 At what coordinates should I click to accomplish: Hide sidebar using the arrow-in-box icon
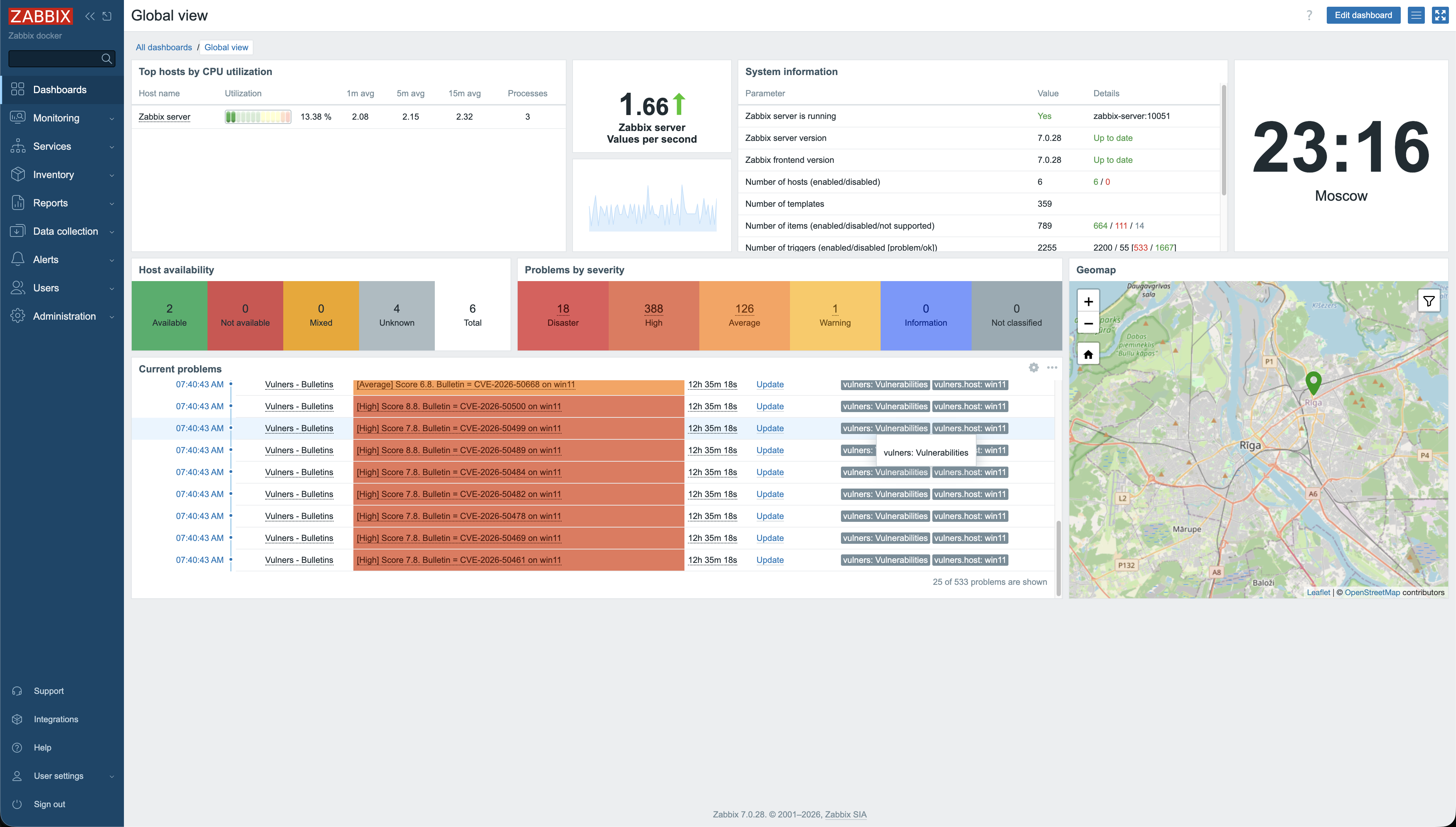click(107, 16)
